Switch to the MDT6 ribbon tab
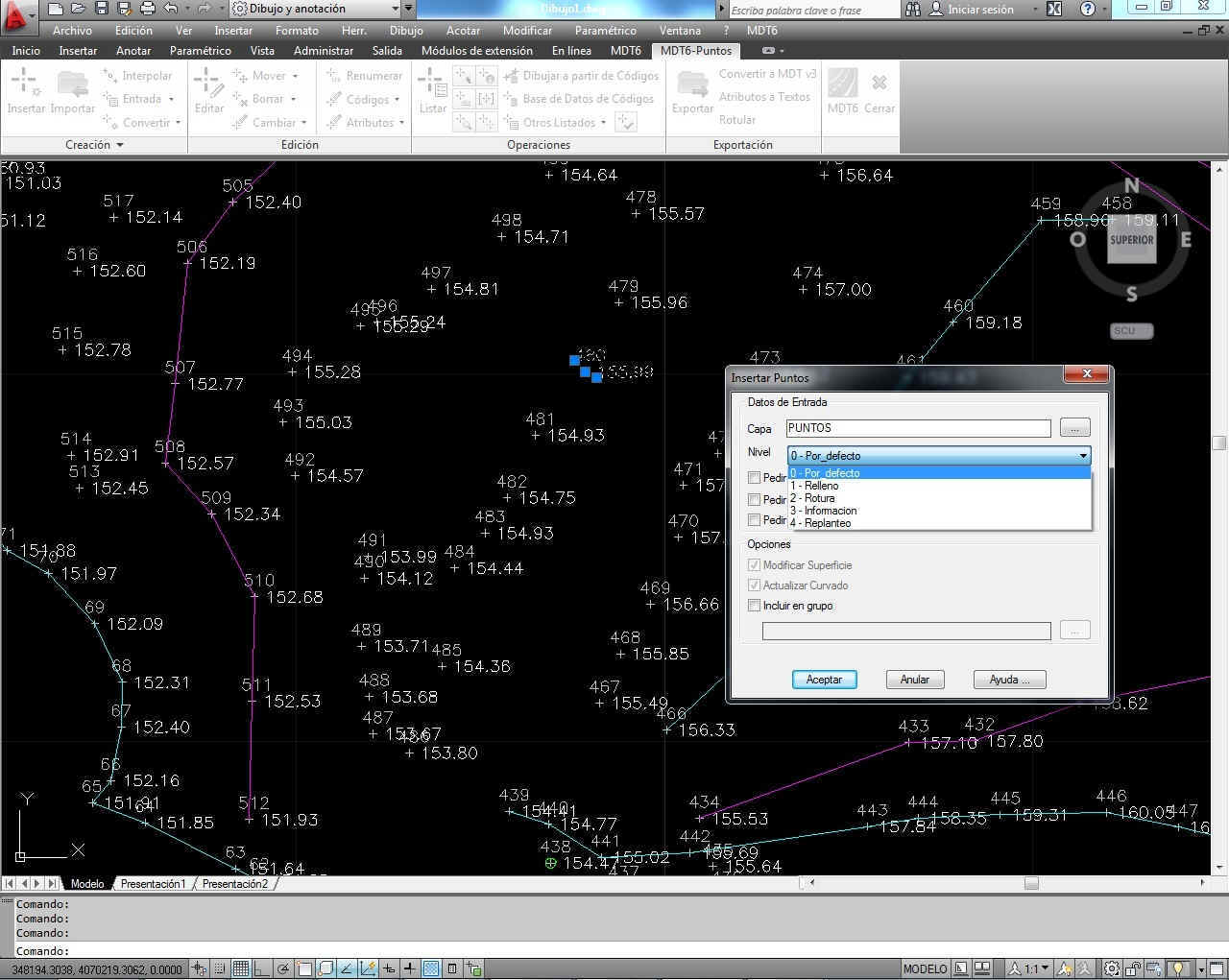 click(x=625, y=51)
